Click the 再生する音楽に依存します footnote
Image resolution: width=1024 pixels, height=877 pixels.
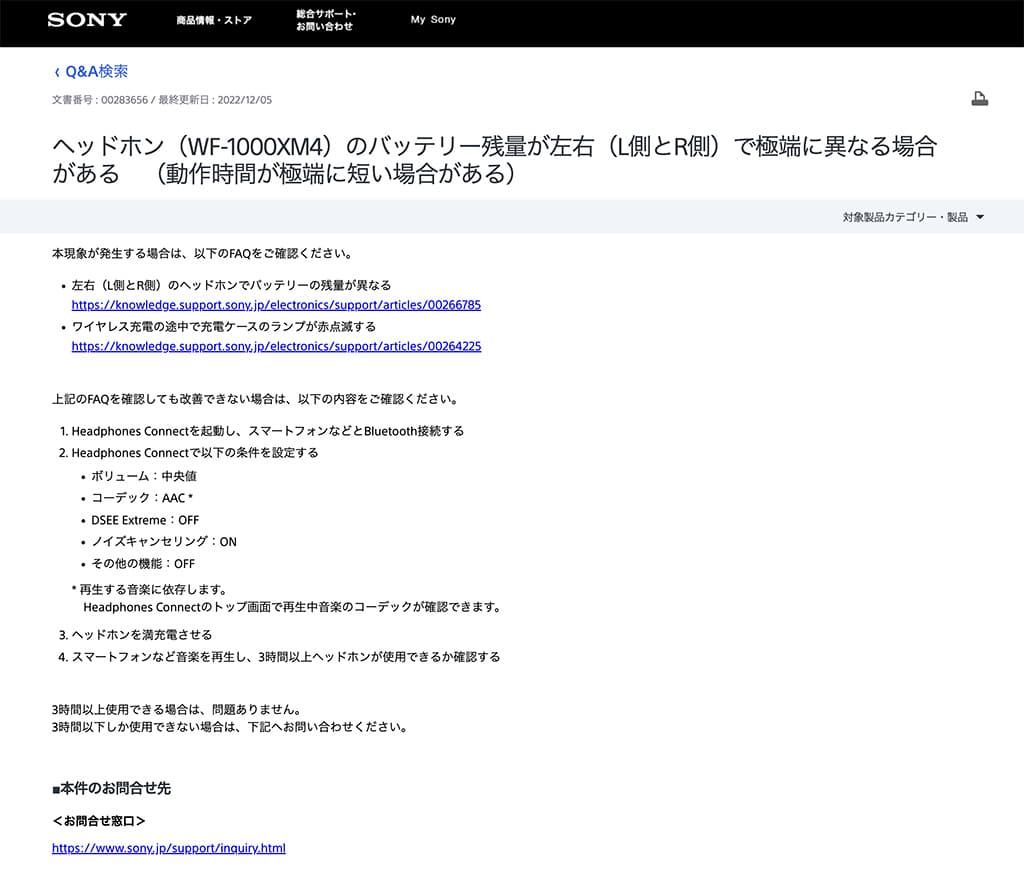tap(150, 590)
